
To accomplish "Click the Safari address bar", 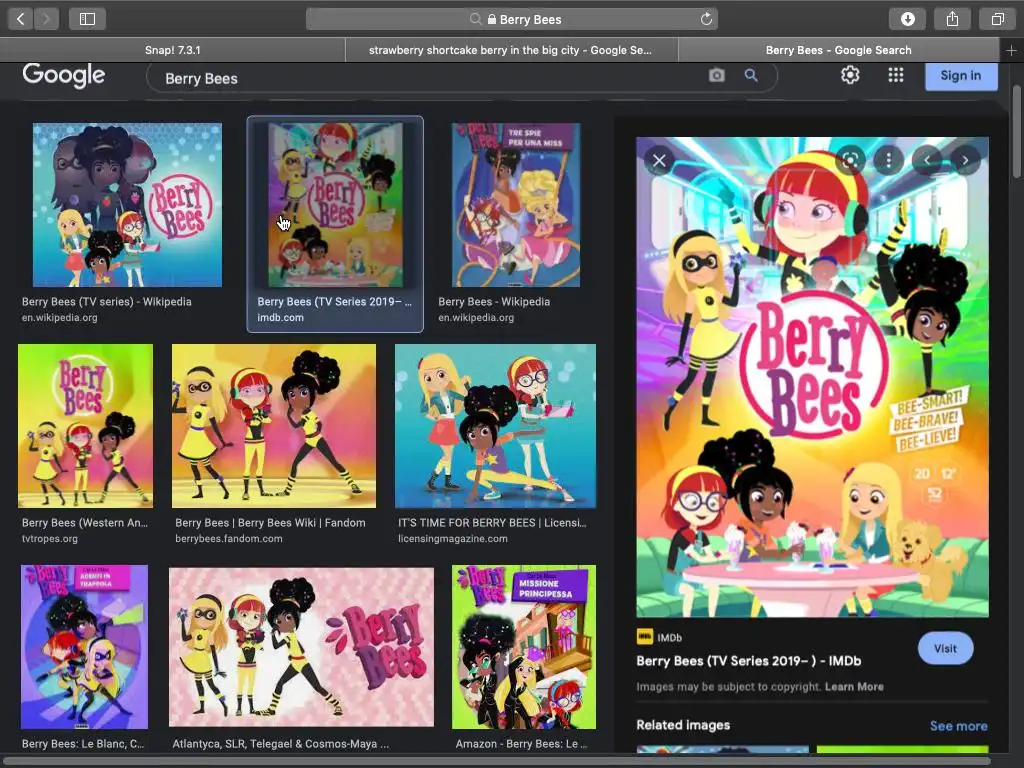I will tap(511, 19).
